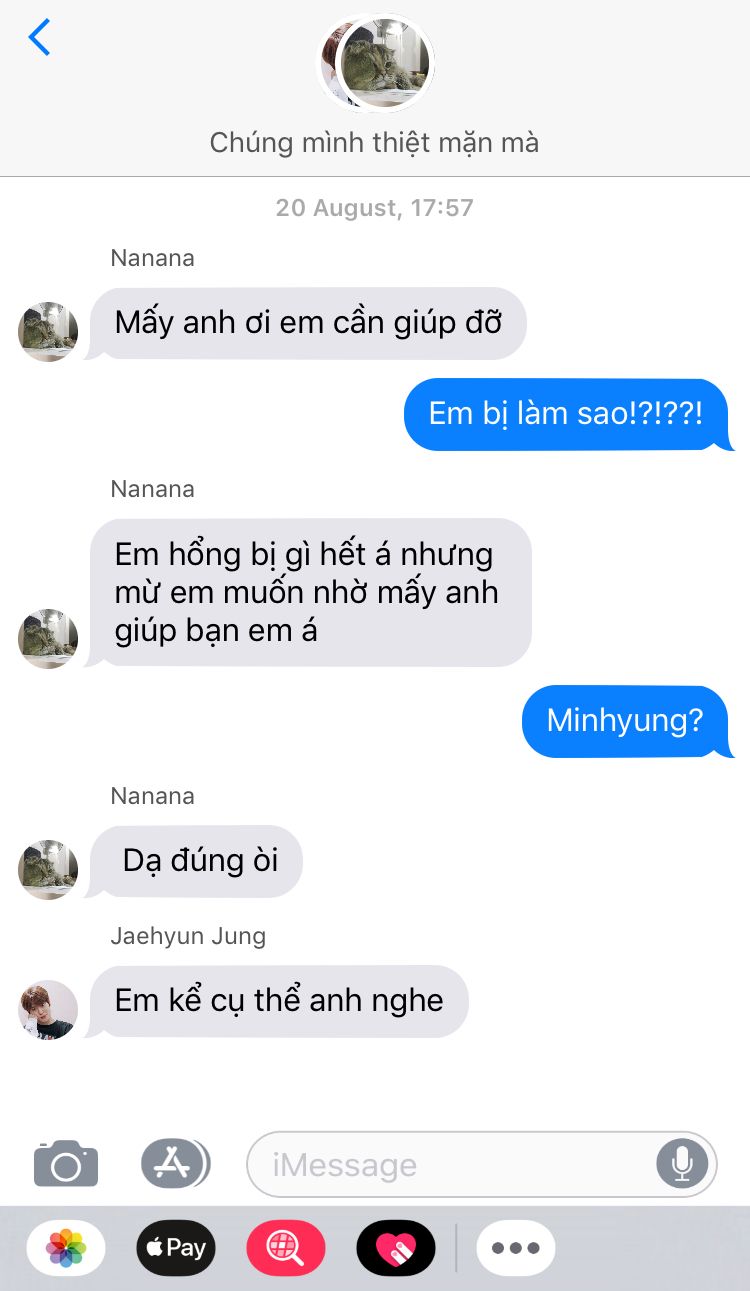
Task: Go back using the blue back arrow
Action: click(39, 37)
